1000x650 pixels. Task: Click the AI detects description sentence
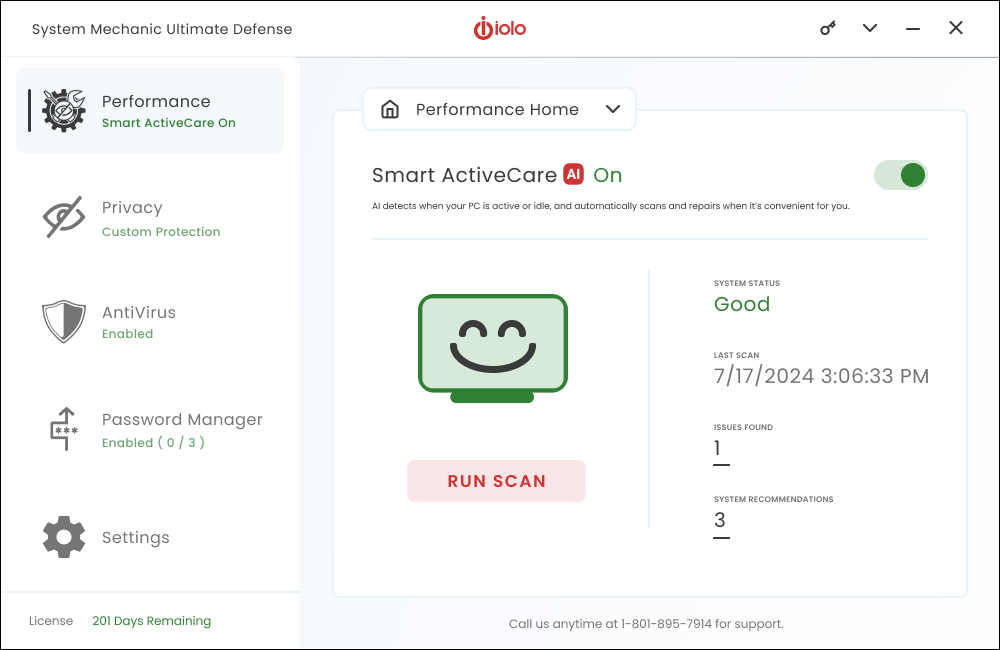(x=610, y=206)
